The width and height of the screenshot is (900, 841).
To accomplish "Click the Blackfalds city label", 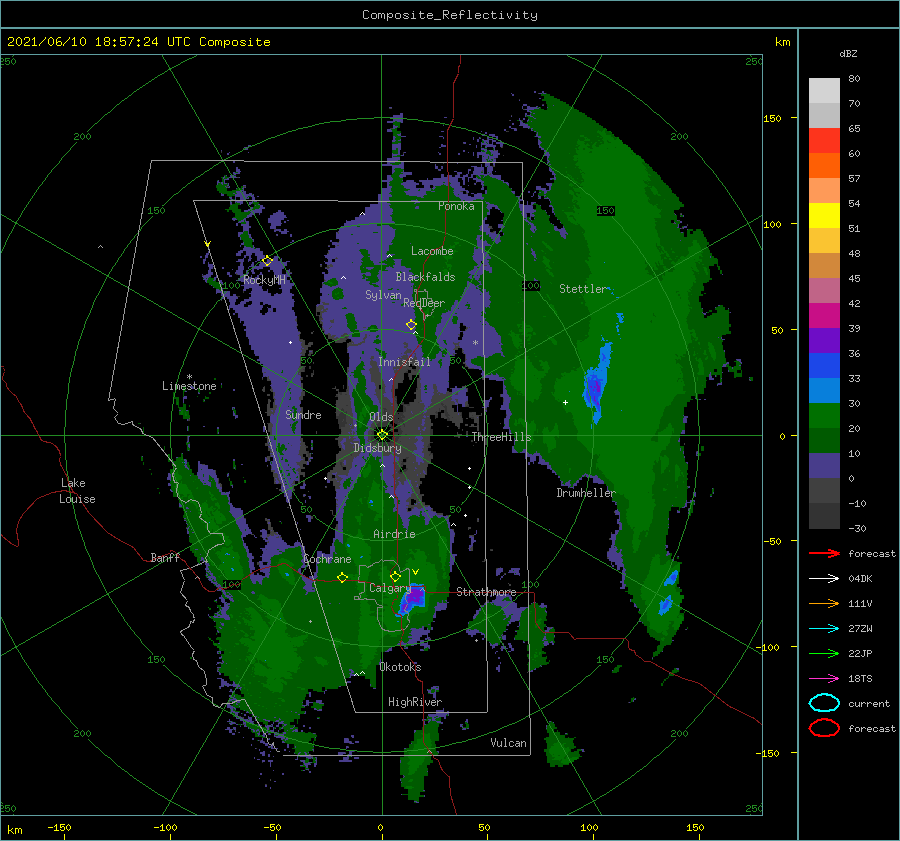I will click(x=425, y=277).
